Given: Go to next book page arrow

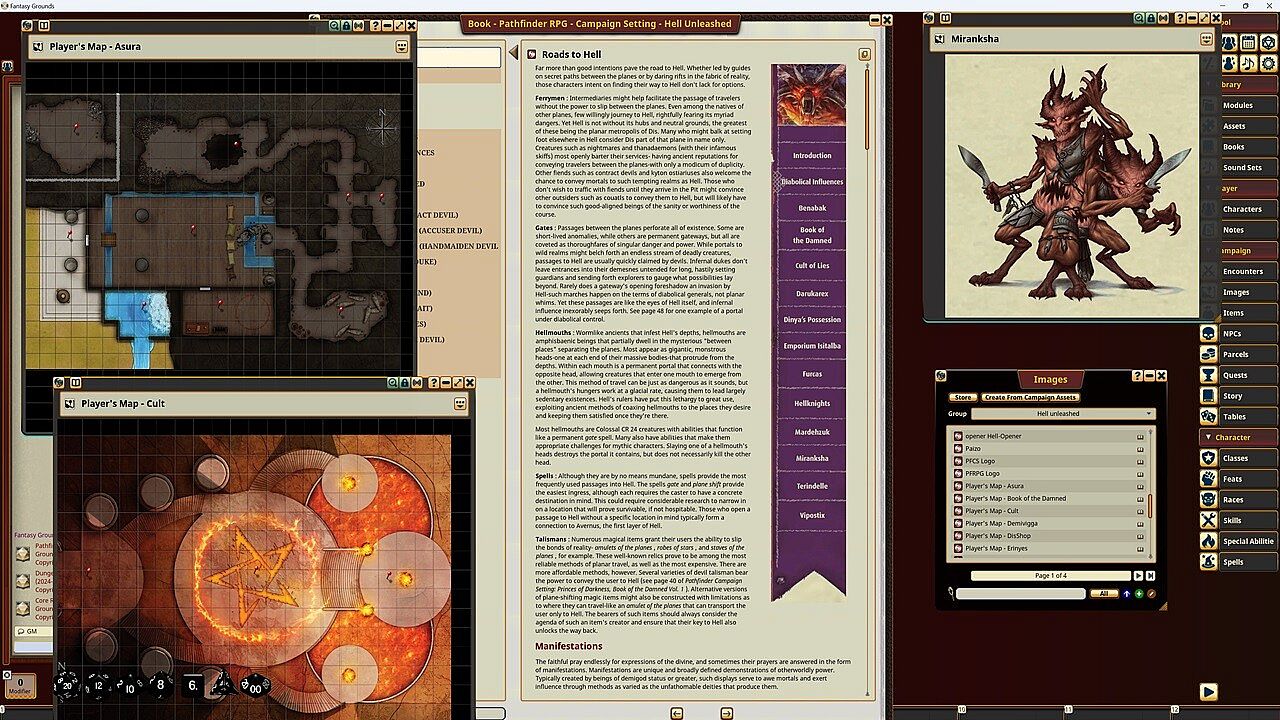Looking at the screenshot, I should tap(727, 713).
